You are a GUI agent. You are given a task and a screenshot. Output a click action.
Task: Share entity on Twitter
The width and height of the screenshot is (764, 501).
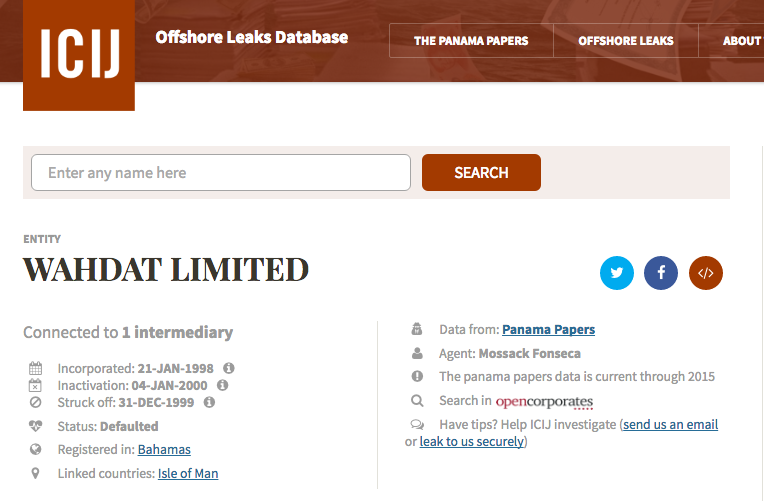(x=617, y=272)
